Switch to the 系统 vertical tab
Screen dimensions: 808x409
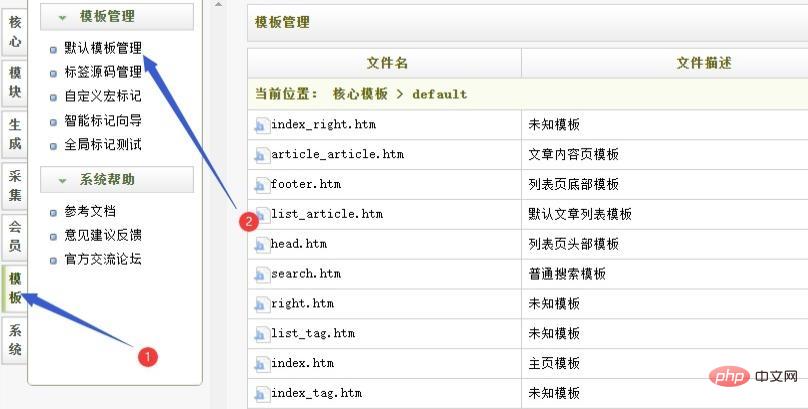14,340
